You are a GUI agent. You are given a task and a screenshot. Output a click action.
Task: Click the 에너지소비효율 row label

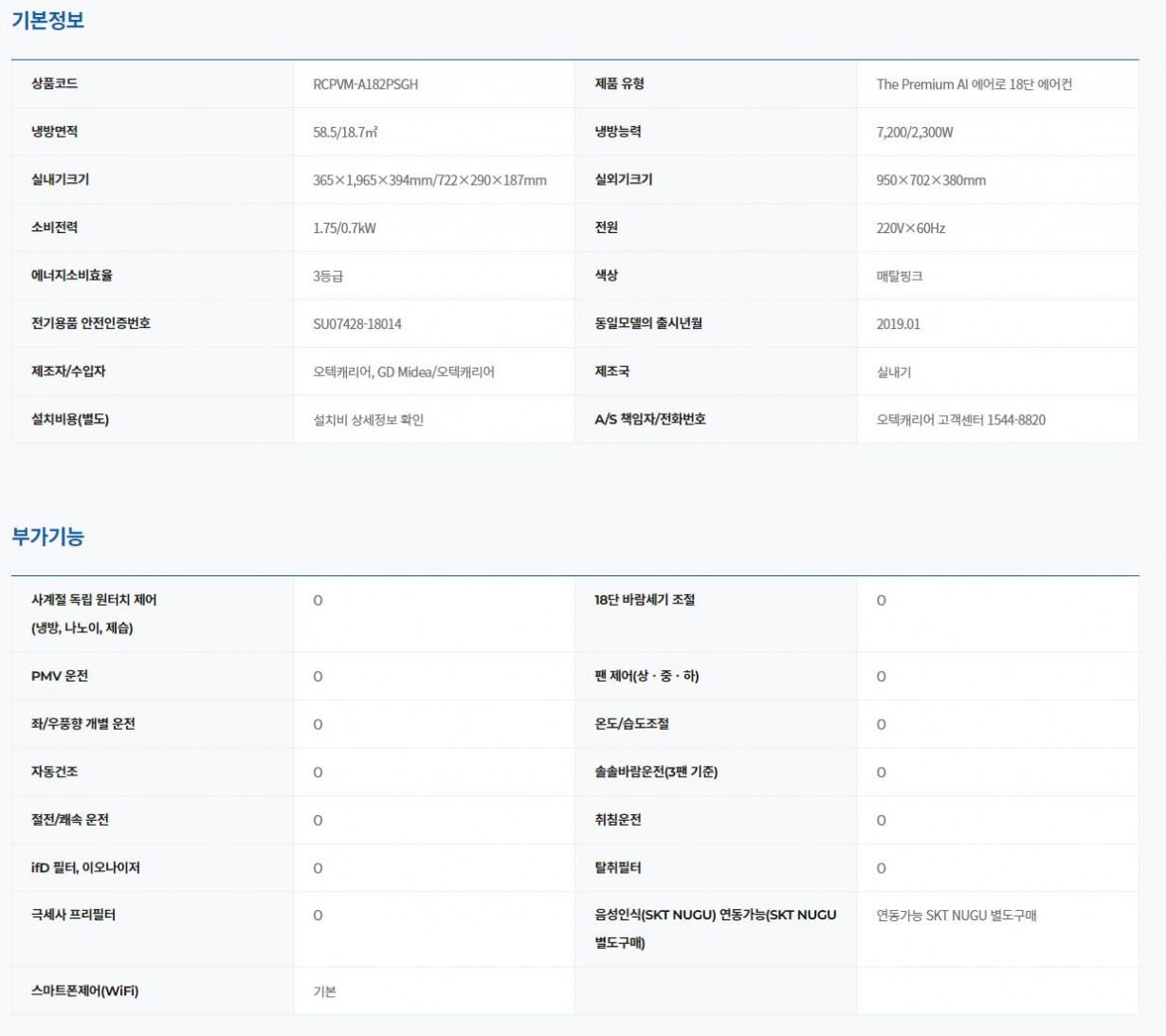coord(72,276)
